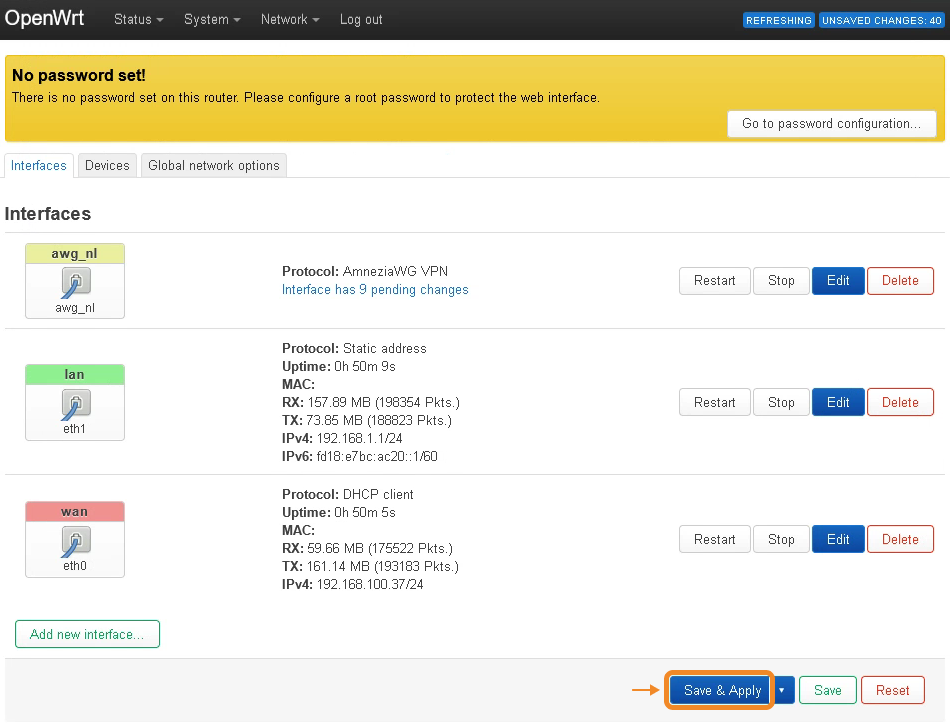Viewport: 950px width, 726px height.
Task: Expand the Status dropdown menu
Action: [x=138, y=20]
